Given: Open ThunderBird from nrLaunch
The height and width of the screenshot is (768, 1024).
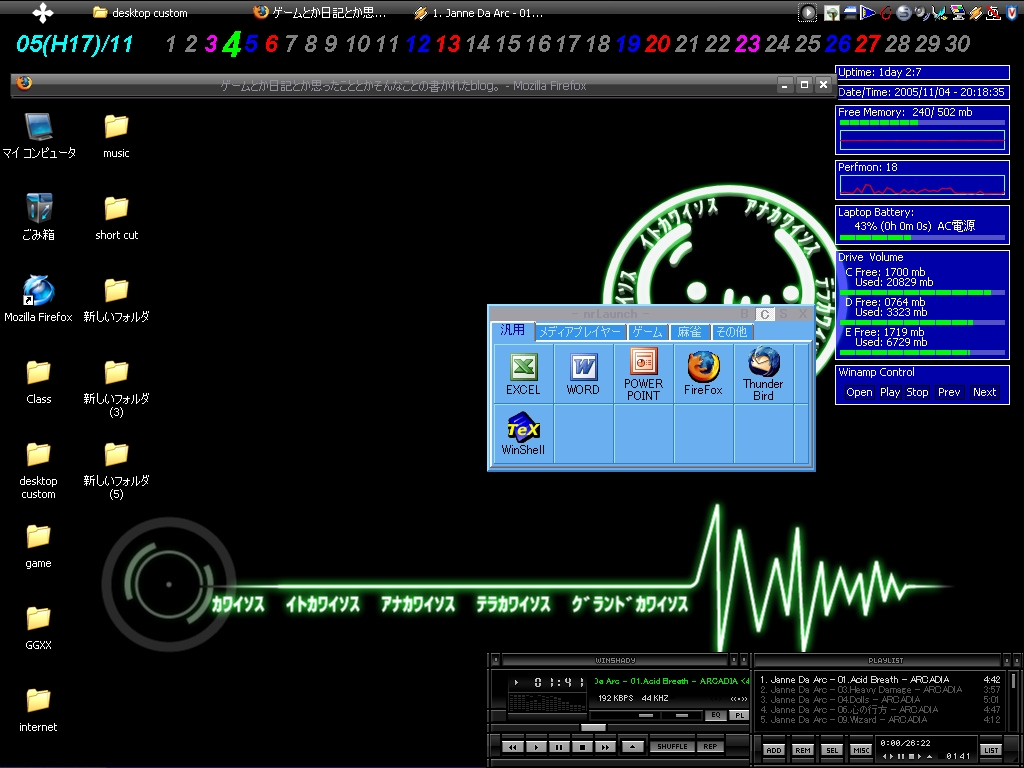Looking at the screenshot, I should 763,374.
